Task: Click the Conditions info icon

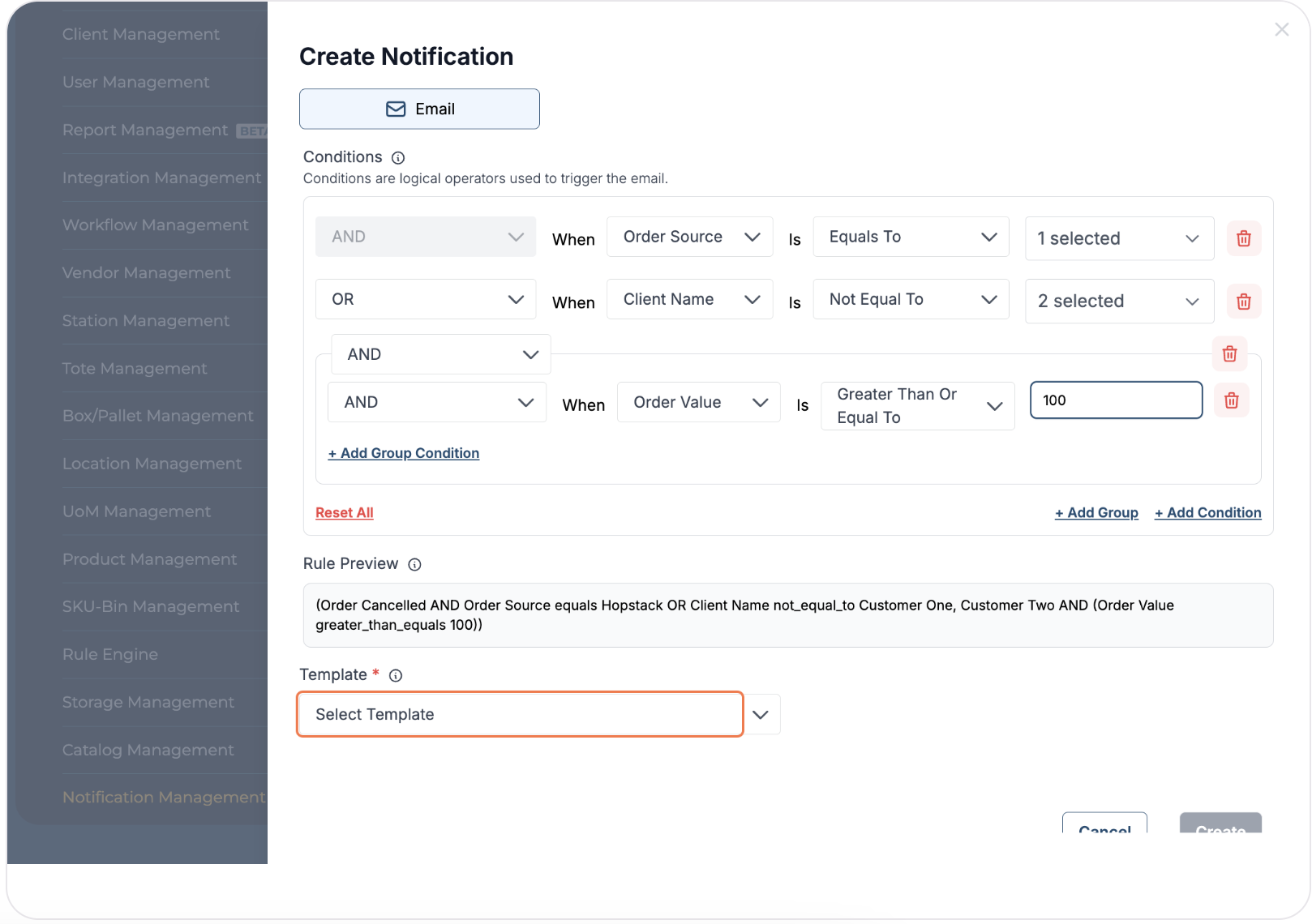Action: [x=398, y=158]
